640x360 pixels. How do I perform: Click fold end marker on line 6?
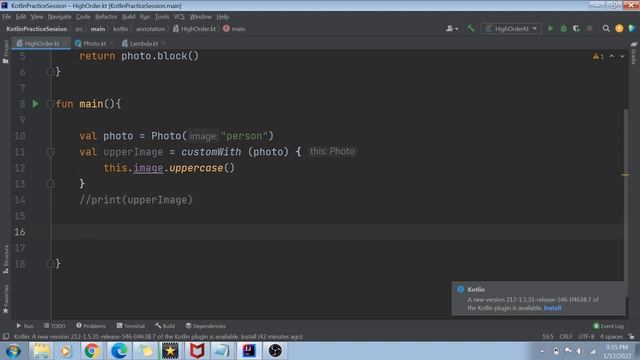pos(51,72)
